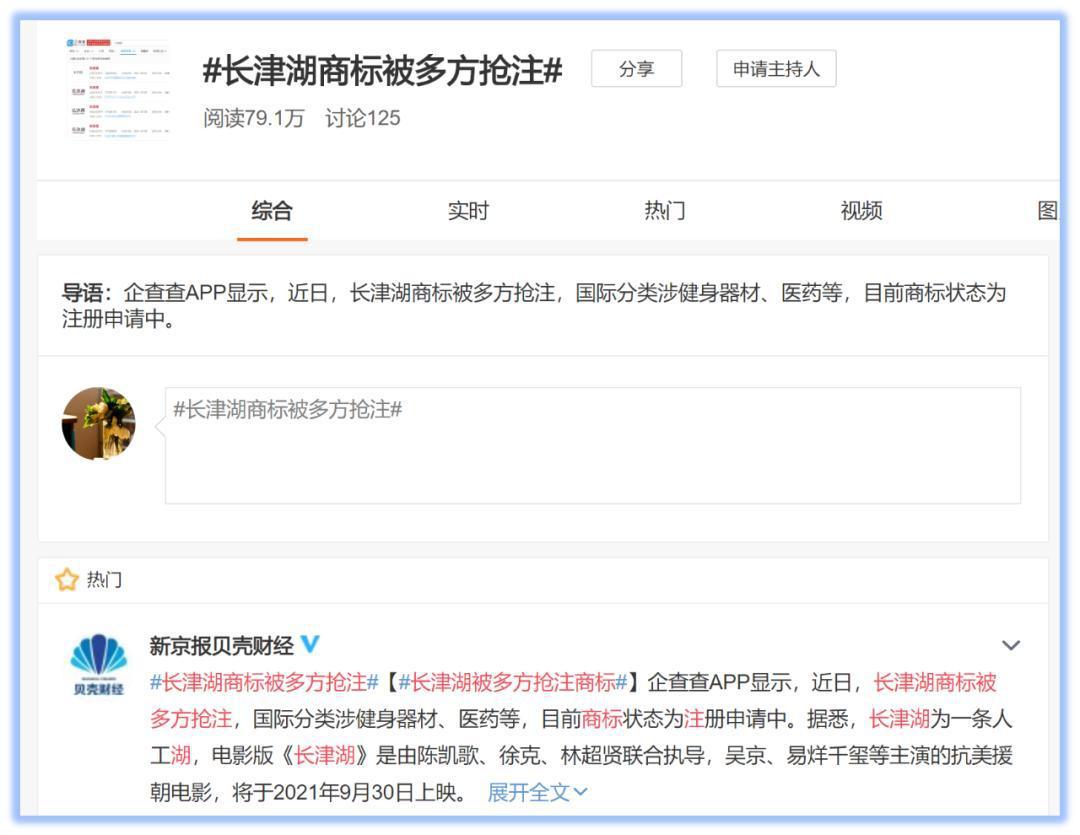Click the 讨论125 discussion count

362,119
